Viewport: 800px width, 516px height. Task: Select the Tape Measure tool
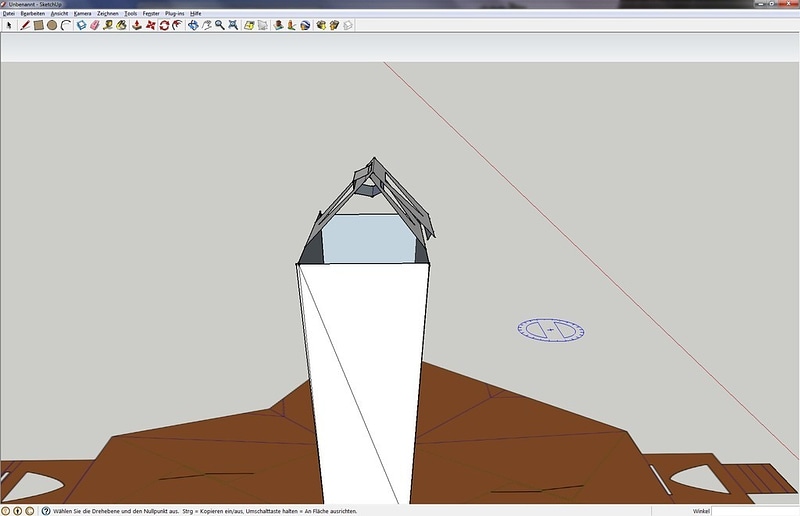108,25
